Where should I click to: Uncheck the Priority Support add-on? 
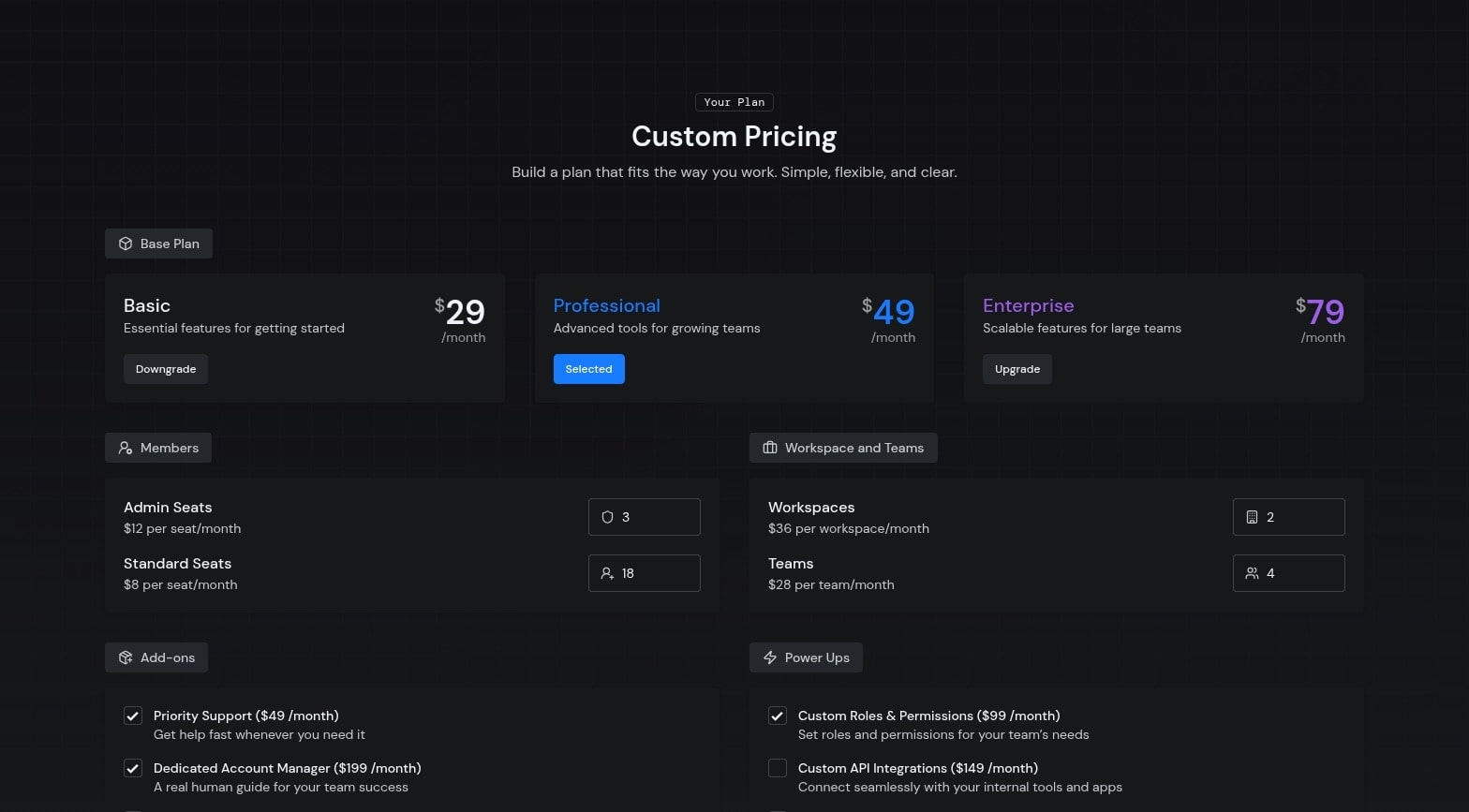pos(133,716)
